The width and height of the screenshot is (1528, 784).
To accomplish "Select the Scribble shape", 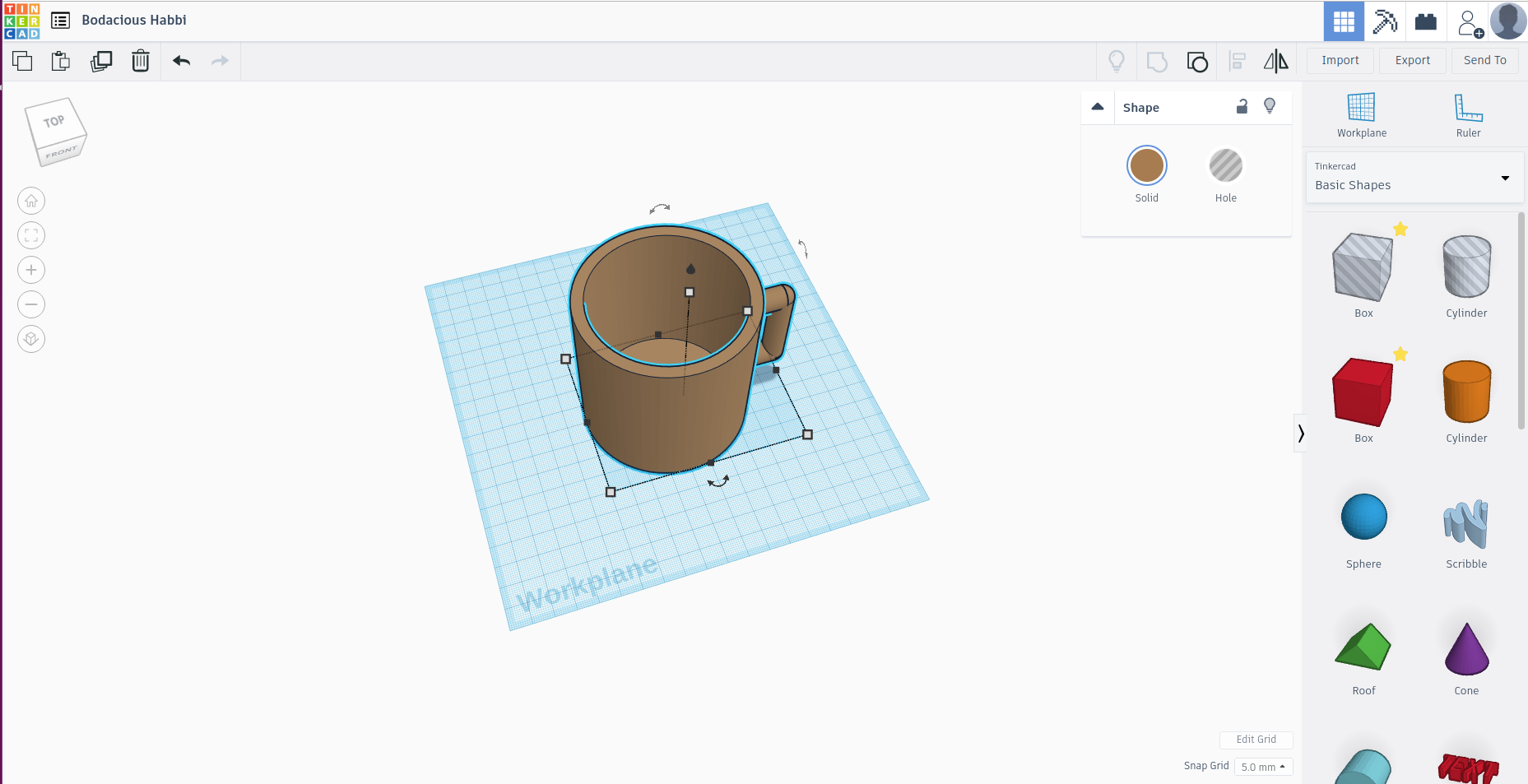I will 1466,523.
